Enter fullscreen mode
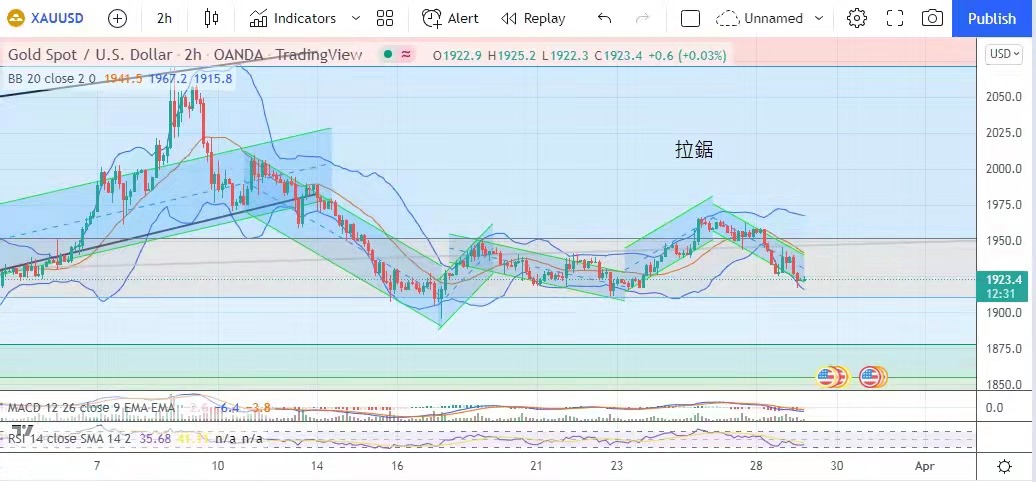The width and height of the screenshot is (1036, 482). click(x=895, y=18)
